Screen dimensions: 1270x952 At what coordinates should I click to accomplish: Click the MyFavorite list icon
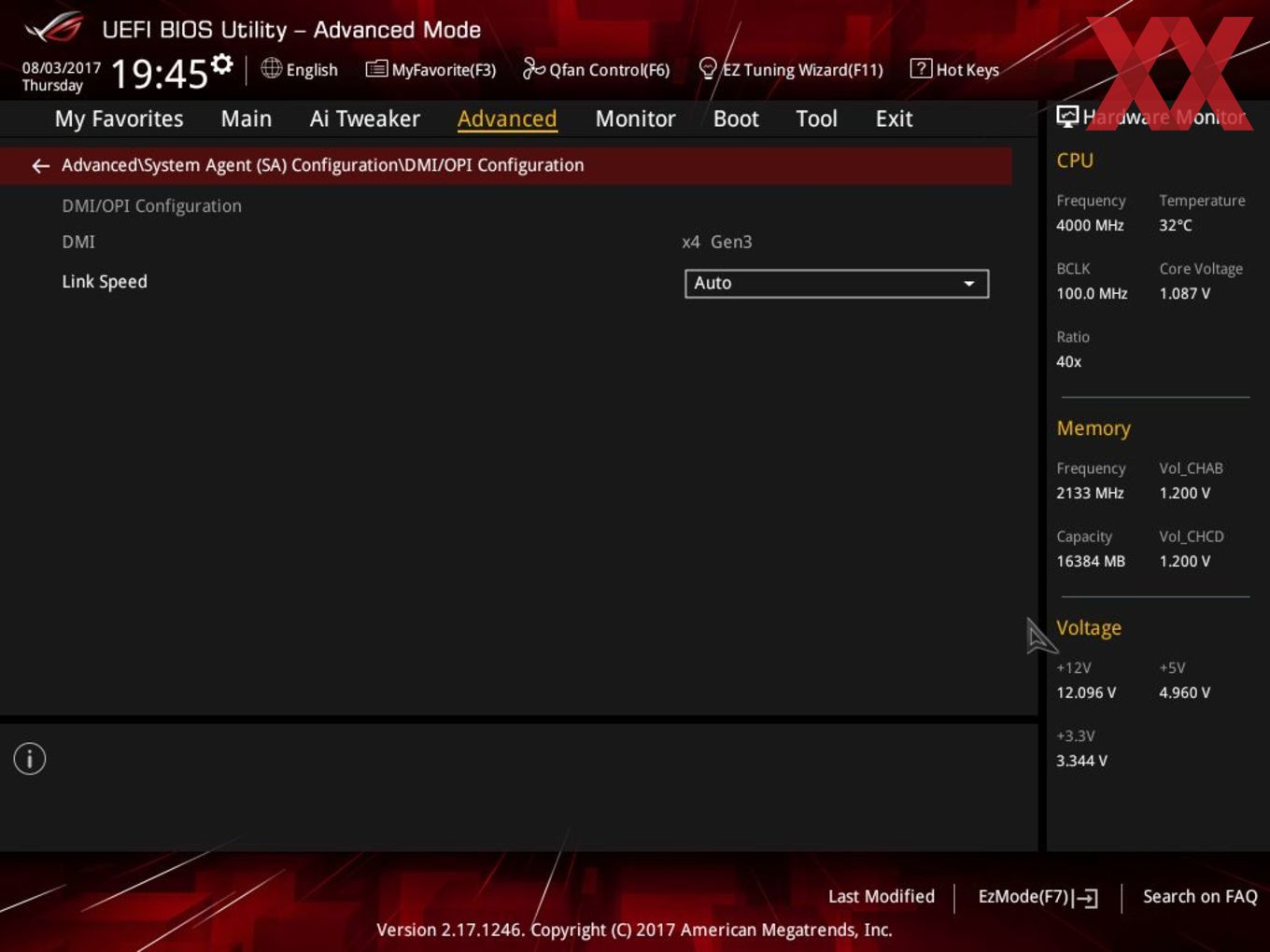pos(376,68)
